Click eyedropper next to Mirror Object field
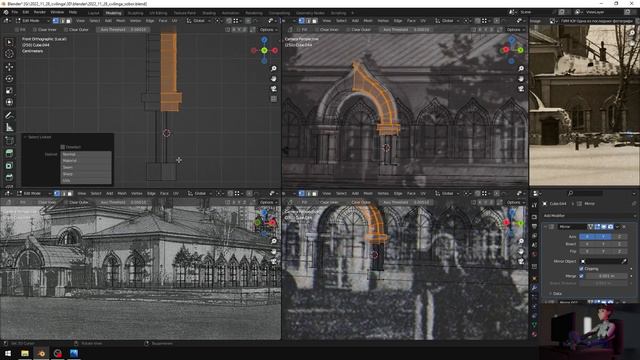This screenshot has width=640, height=360. click(624, 261)
